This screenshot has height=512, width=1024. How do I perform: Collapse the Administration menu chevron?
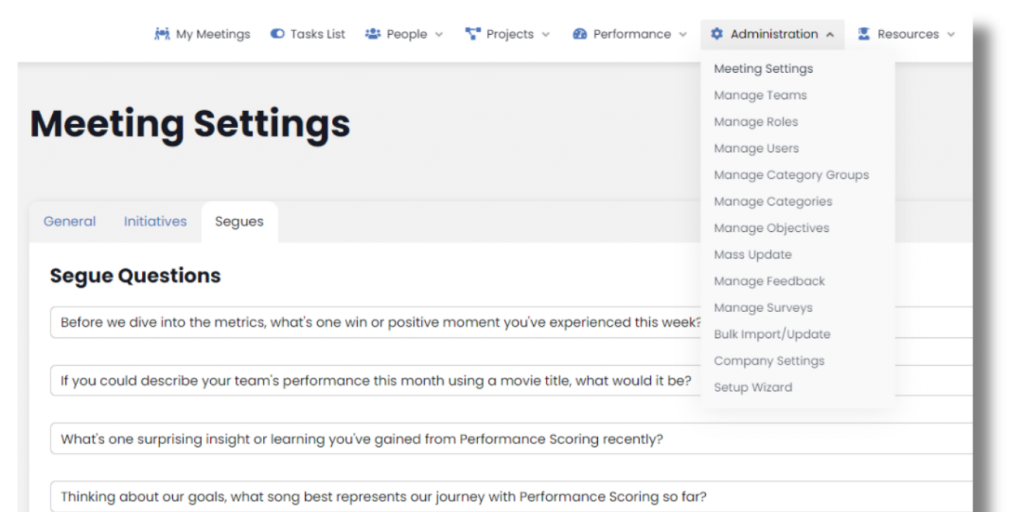tap(830, 35)
